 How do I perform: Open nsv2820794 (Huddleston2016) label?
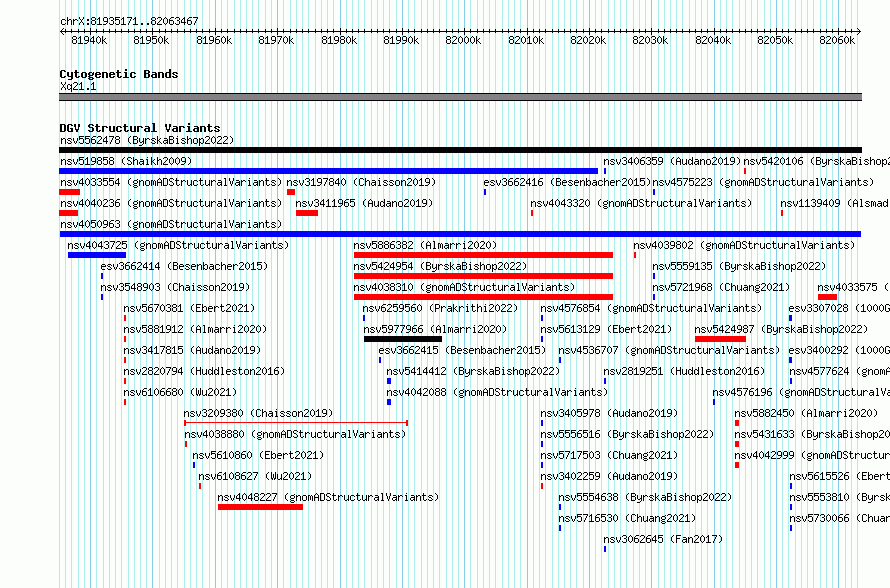[x=204, y=371]
